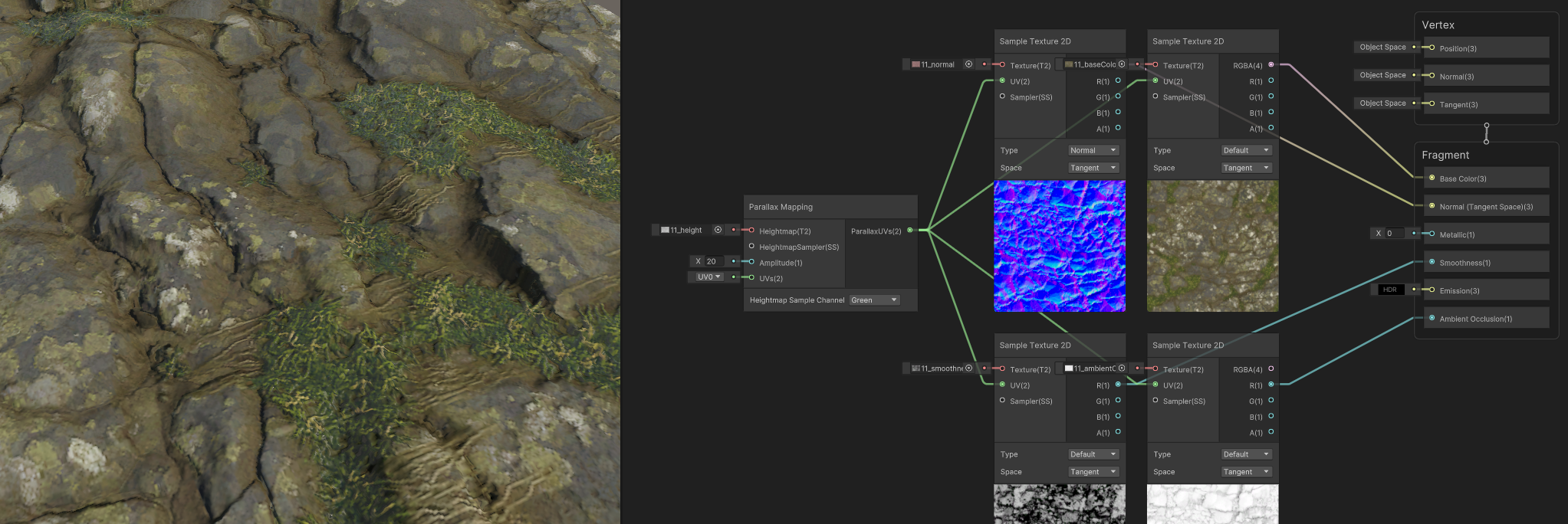The image size is (1568, 524).
Task: Click A(1) output port on the 11_normal node
Action: pos(1118,128)
